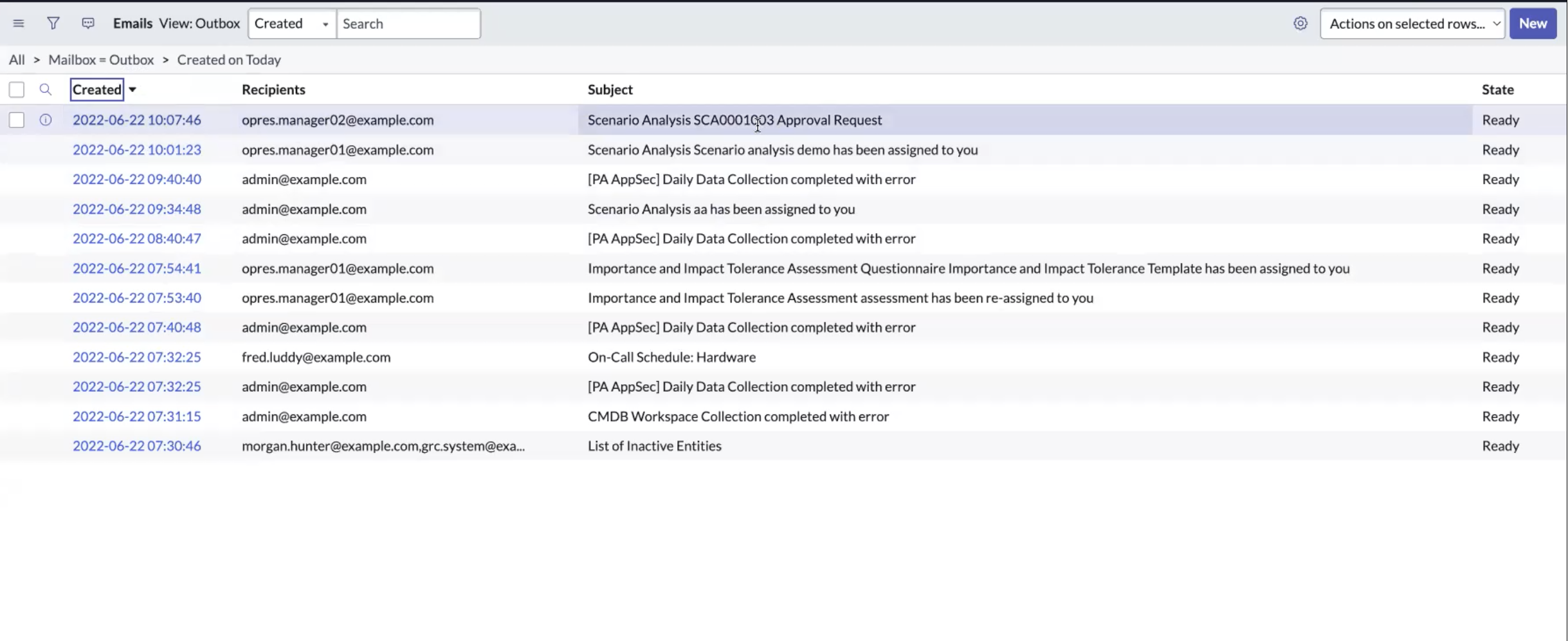
Task: Show the filter builder funnel icon
Action: 53,24
